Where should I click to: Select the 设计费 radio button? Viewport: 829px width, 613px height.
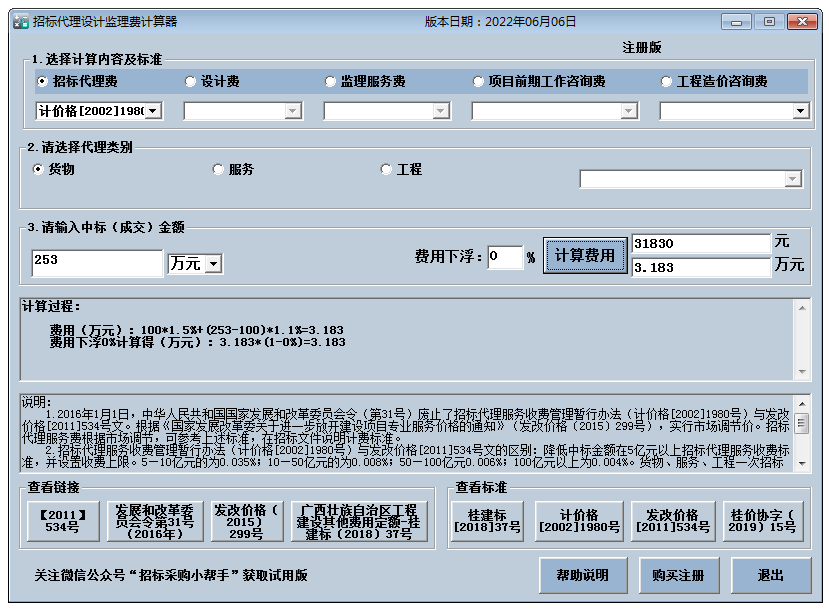click(x=190, y=81)
